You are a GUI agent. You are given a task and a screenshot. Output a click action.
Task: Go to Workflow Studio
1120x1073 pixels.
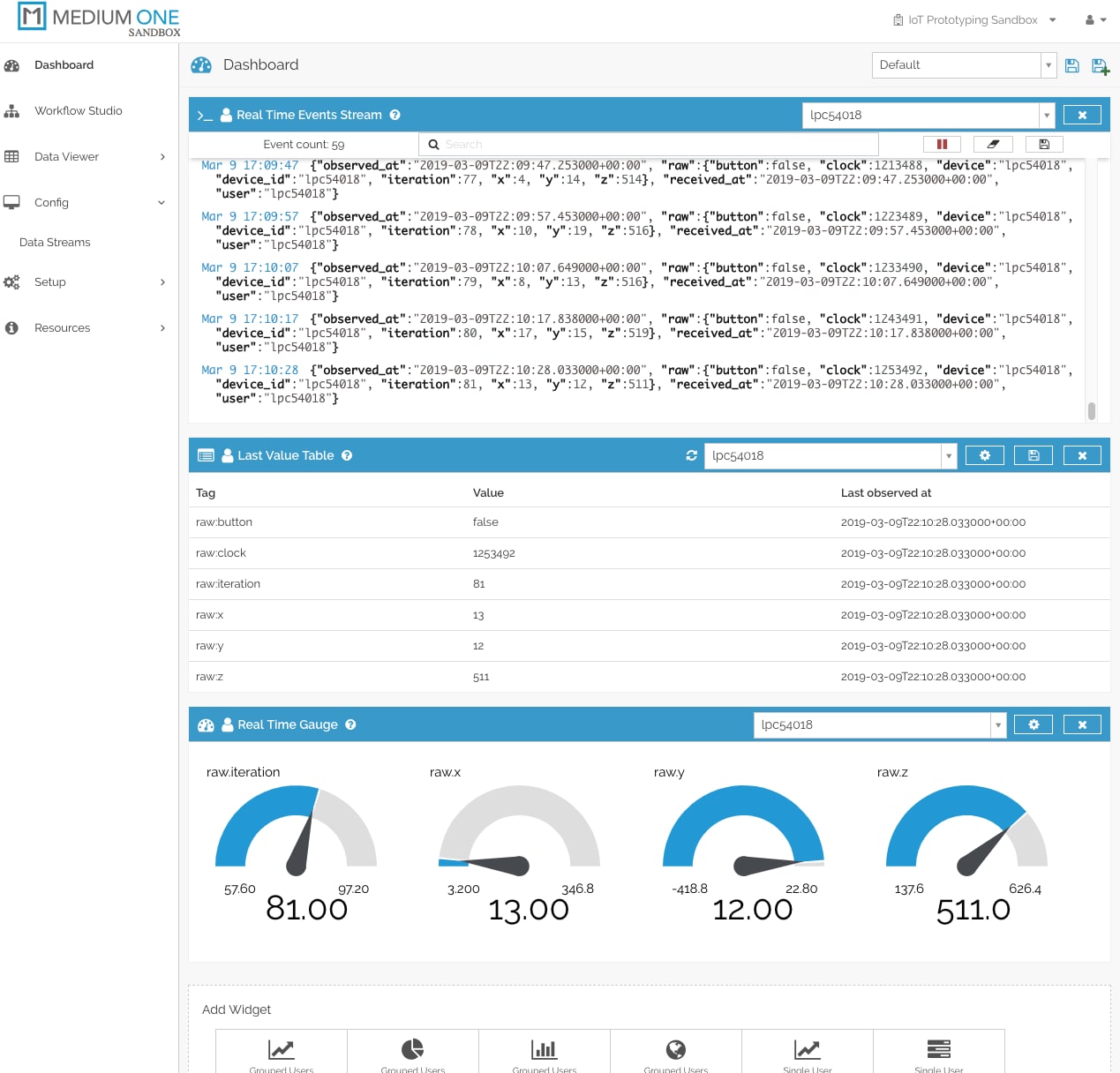point(78,110)
